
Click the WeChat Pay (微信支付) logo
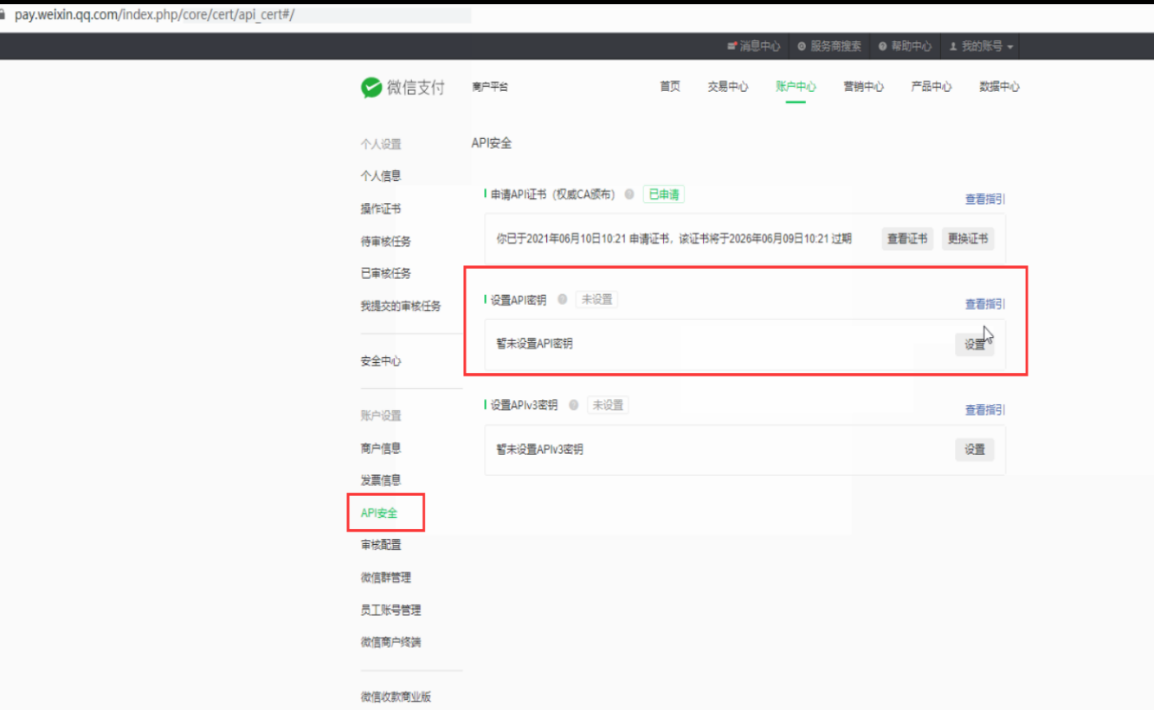(402, 88)
